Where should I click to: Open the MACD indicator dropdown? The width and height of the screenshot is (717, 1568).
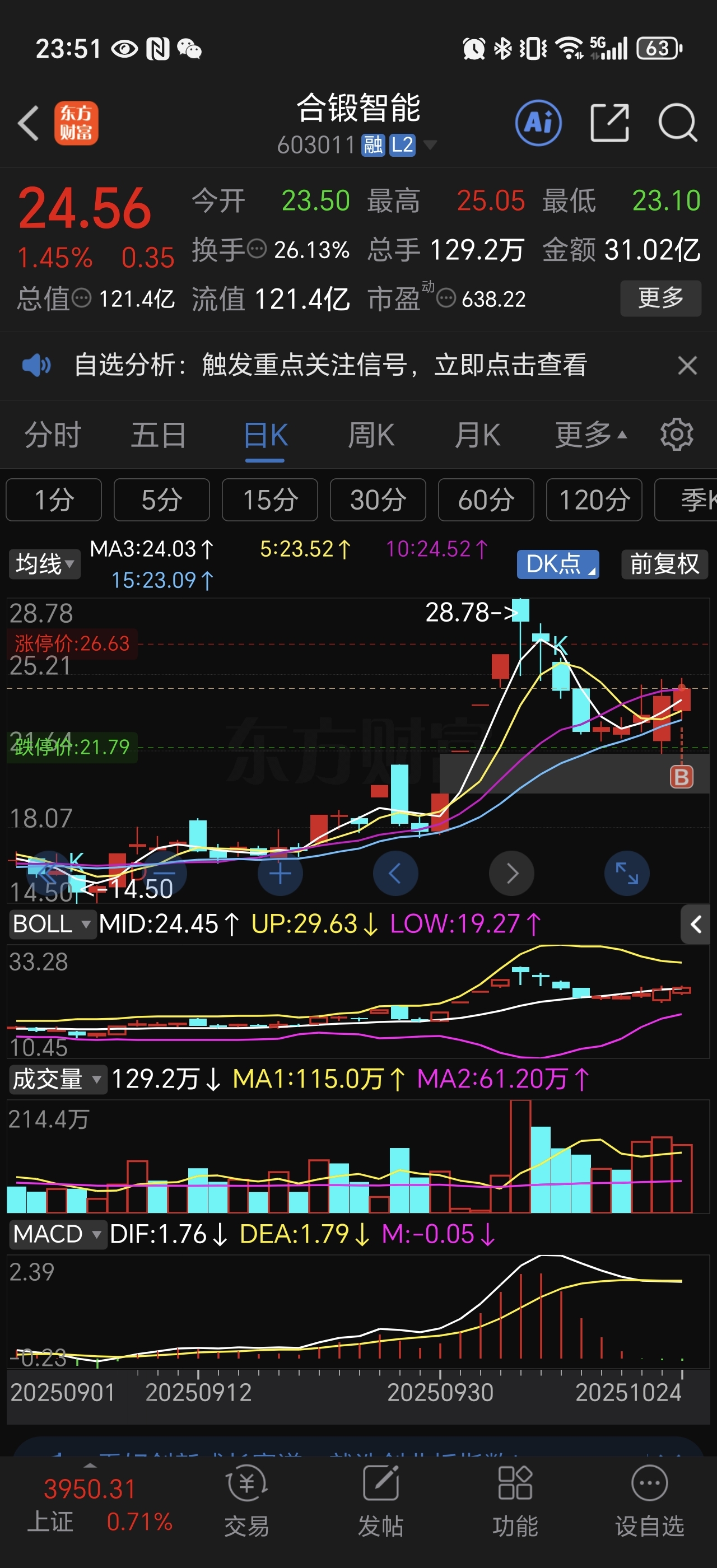pyautogui.click(x=57, y=1234)
